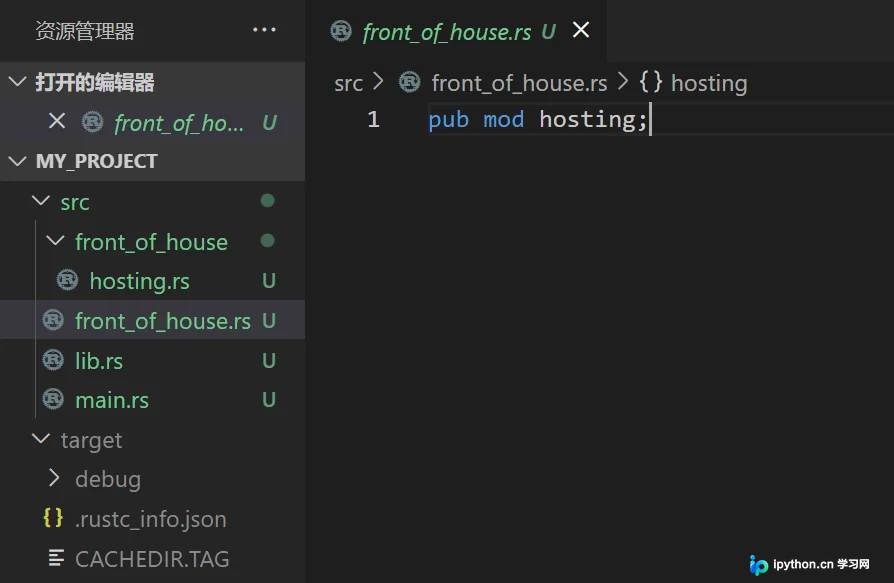The height and width of the screenshot is (583, 894).
Task: Open lib.rs in the explorer
Action: (x=99, y=361)
